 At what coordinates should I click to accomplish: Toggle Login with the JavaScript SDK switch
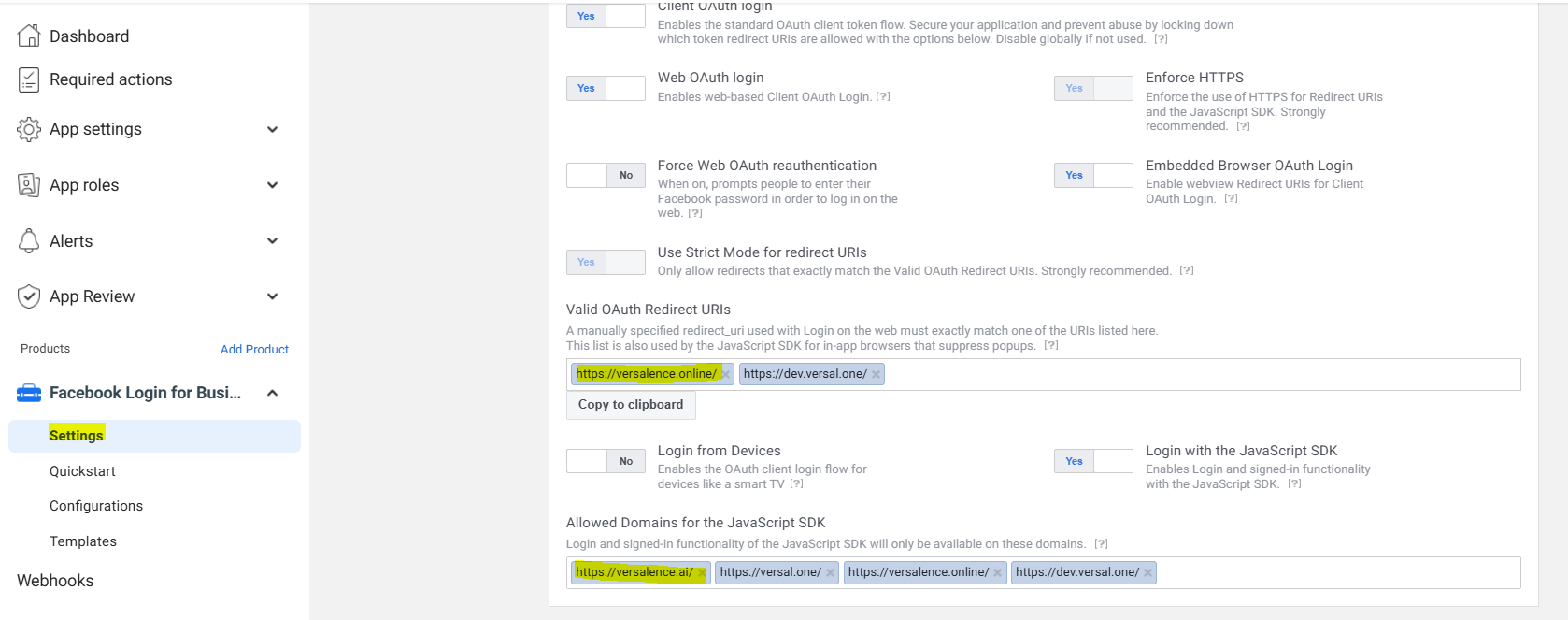click(x=1093, y=461)
